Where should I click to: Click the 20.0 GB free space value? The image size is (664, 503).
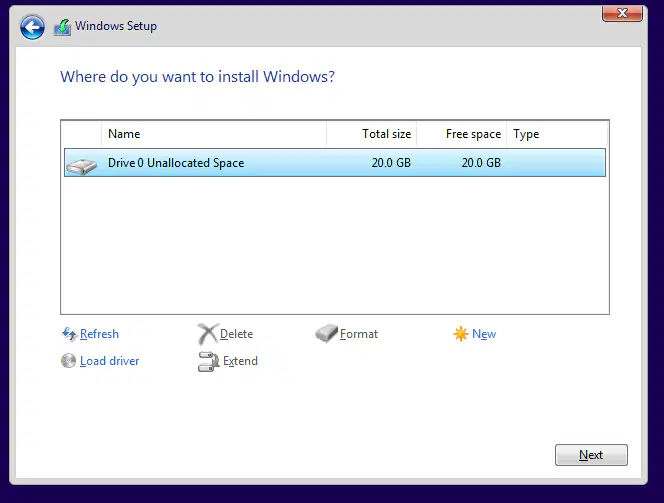tap(481, 163)
